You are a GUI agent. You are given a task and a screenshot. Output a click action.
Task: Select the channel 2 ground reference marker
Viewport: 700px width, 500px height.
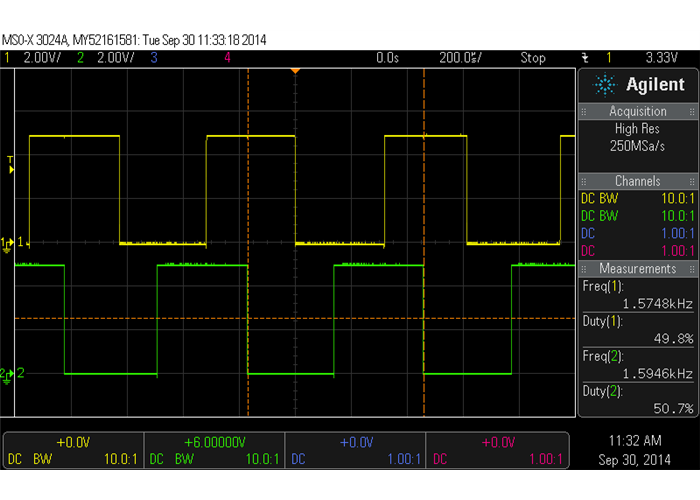(x=8, y=346)
